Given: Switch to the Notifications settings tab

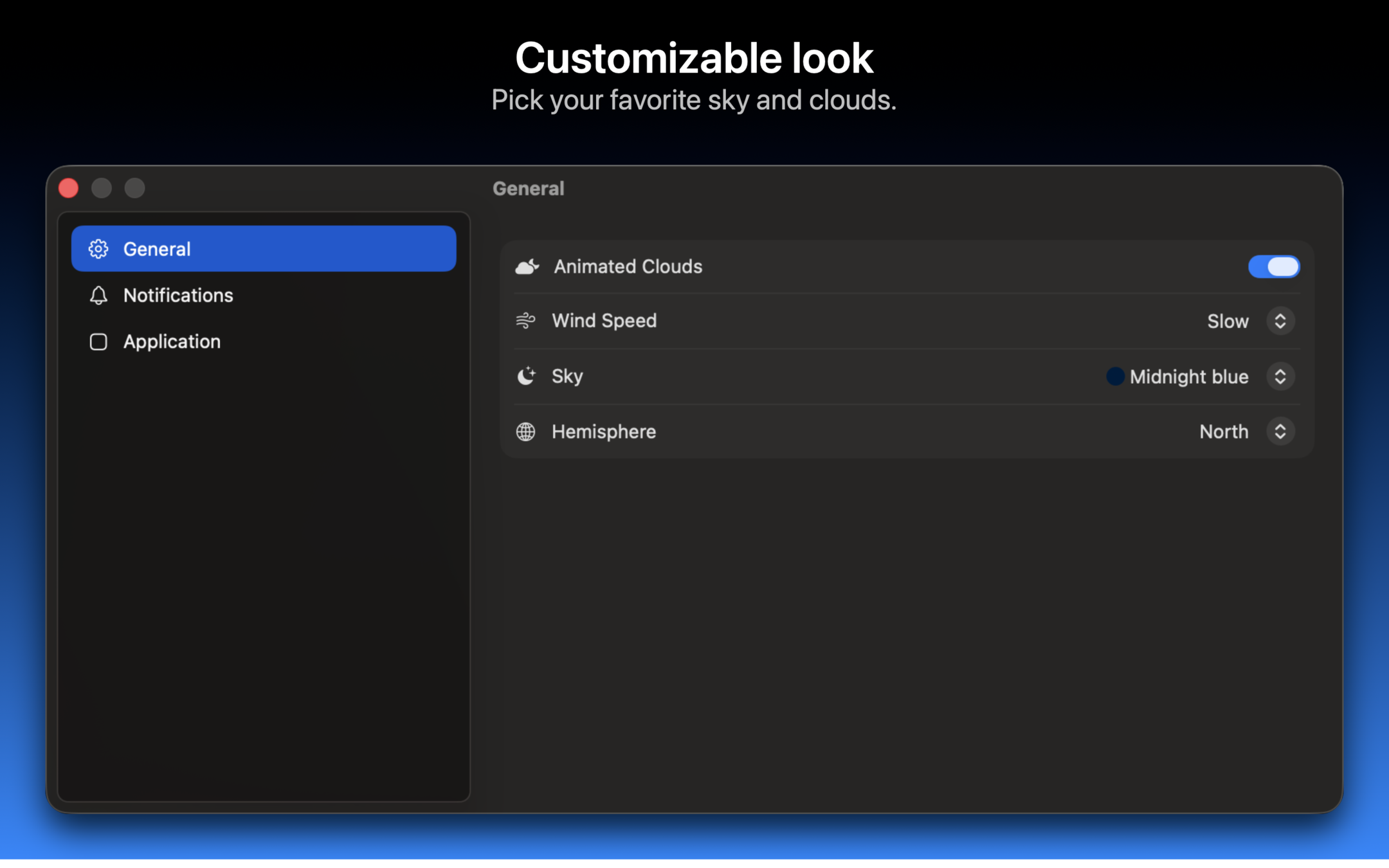Looking at the screenshot, I should [178, 295].
